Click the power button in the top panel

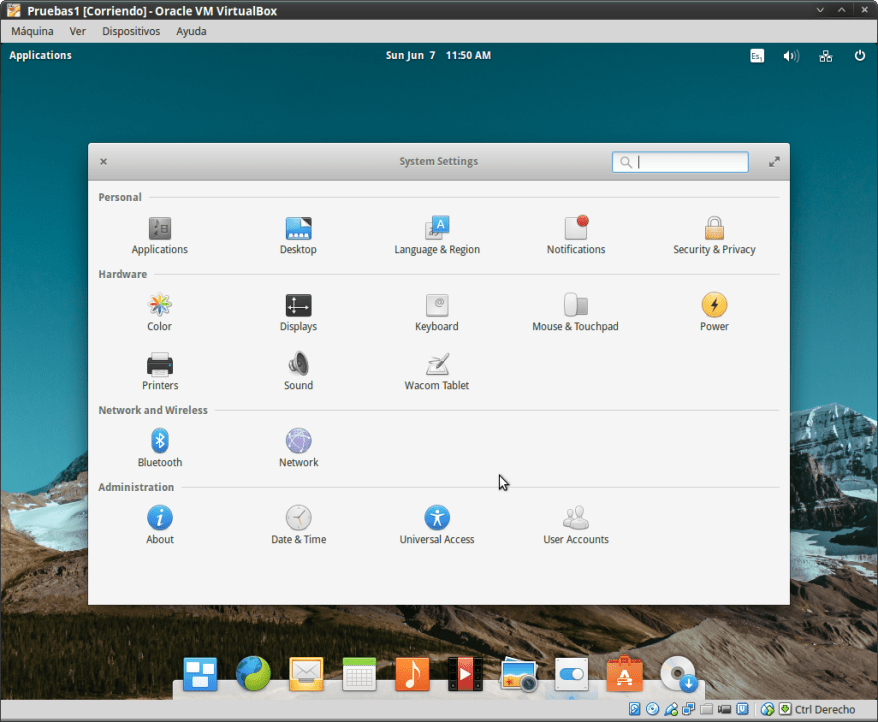(x=859, y=56)
